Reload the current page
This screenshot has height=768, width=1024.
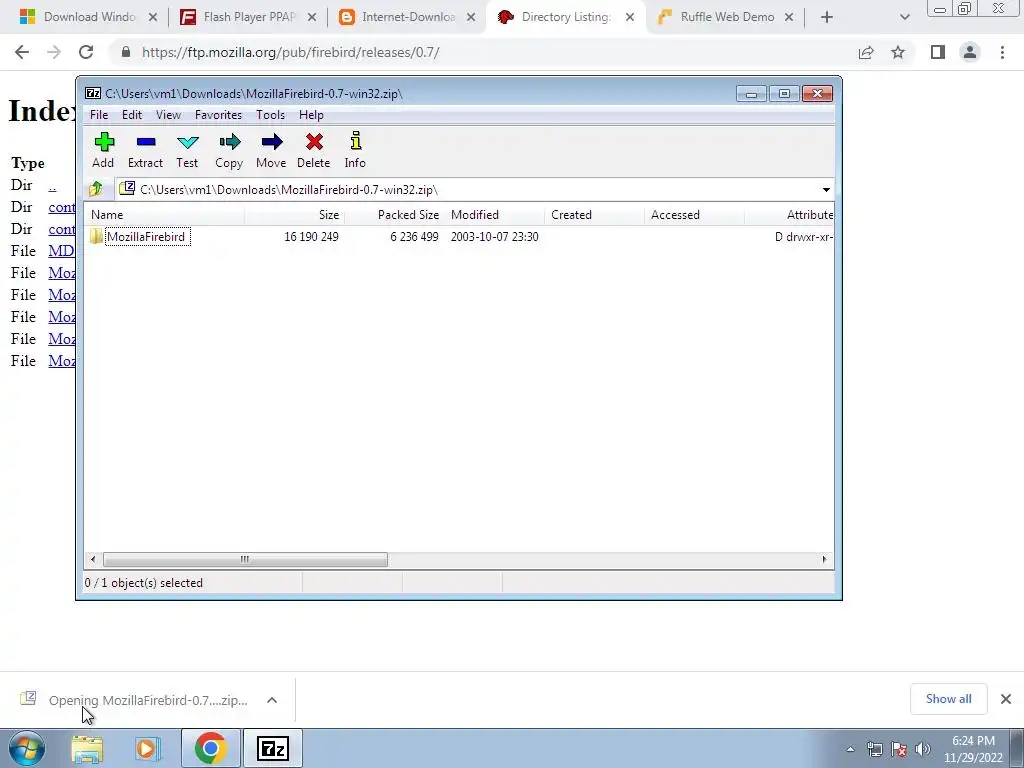[86, 52]
